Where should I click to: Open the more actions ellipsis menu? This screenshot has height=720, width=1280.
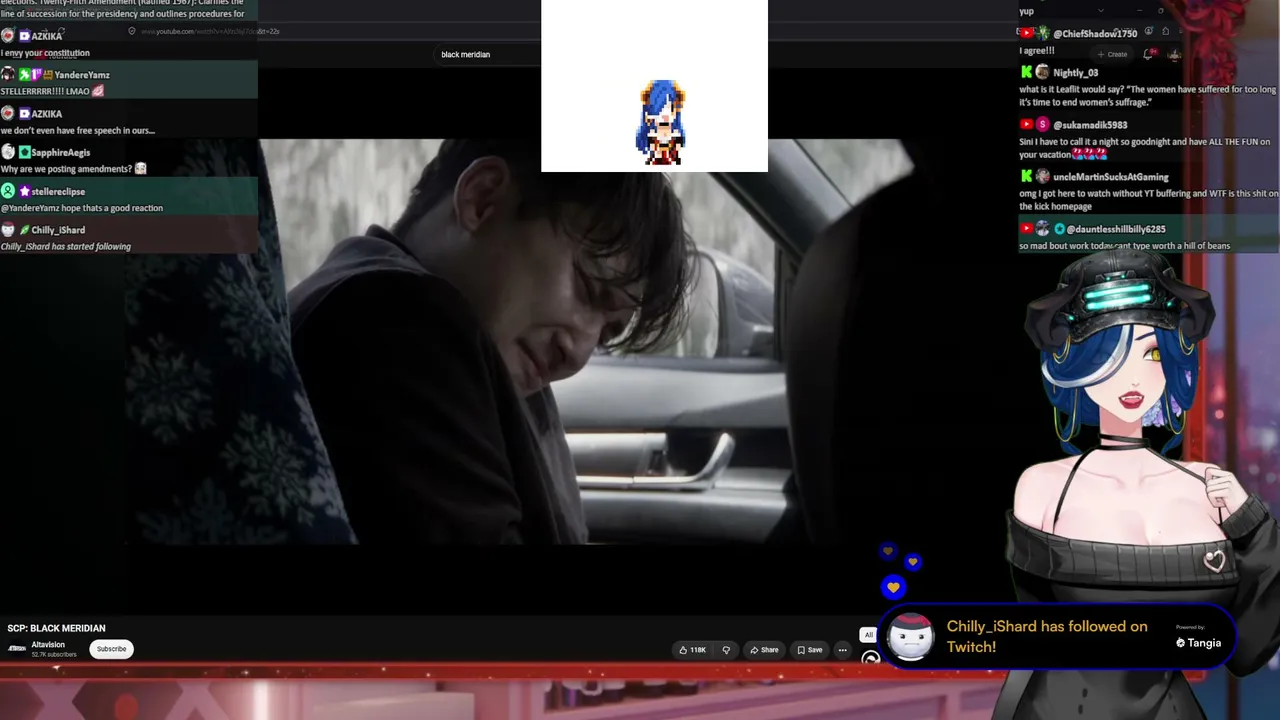click(x=842, y=650)
